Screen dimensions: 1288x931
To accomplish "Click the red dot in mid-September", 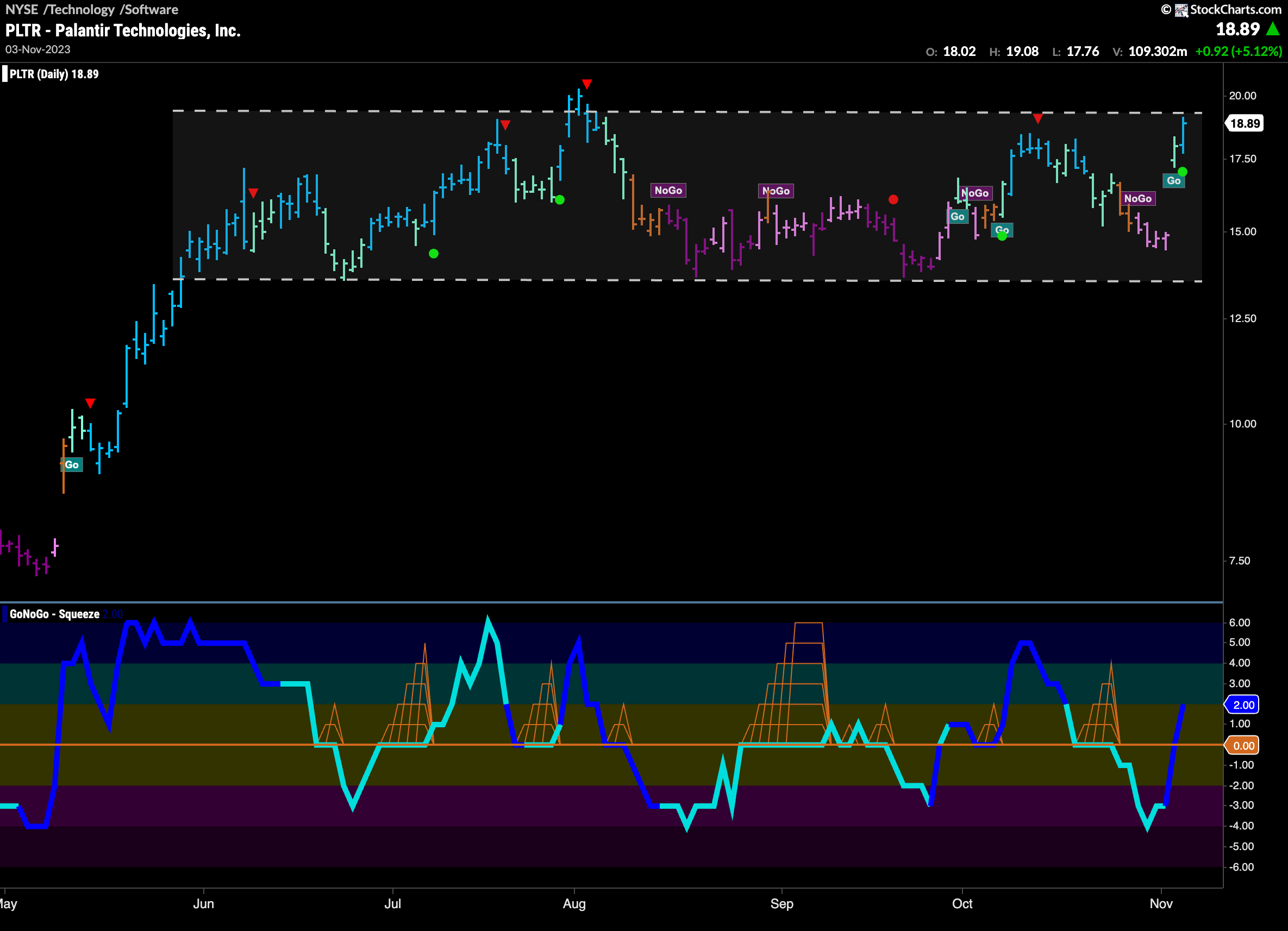I will pos(893,199).
